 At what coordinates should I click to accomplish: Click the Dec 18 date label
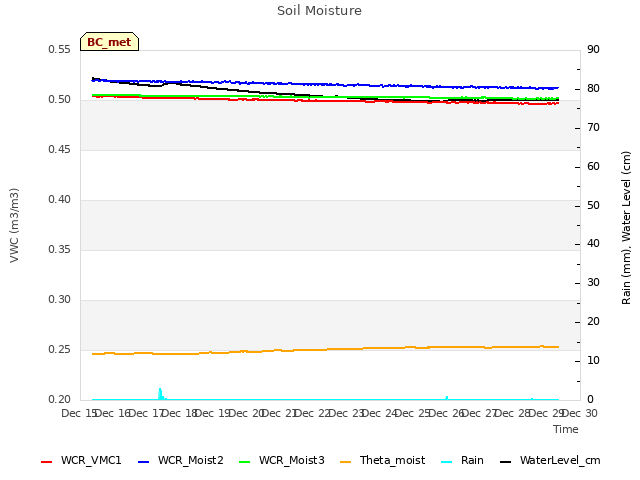179,414
